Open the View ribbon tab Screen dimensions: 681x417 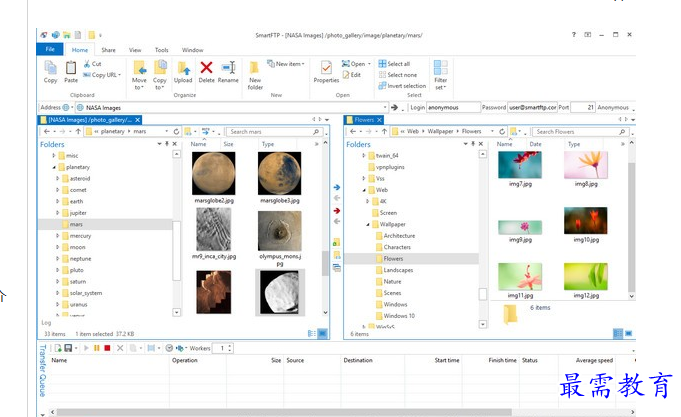(134, 50)
